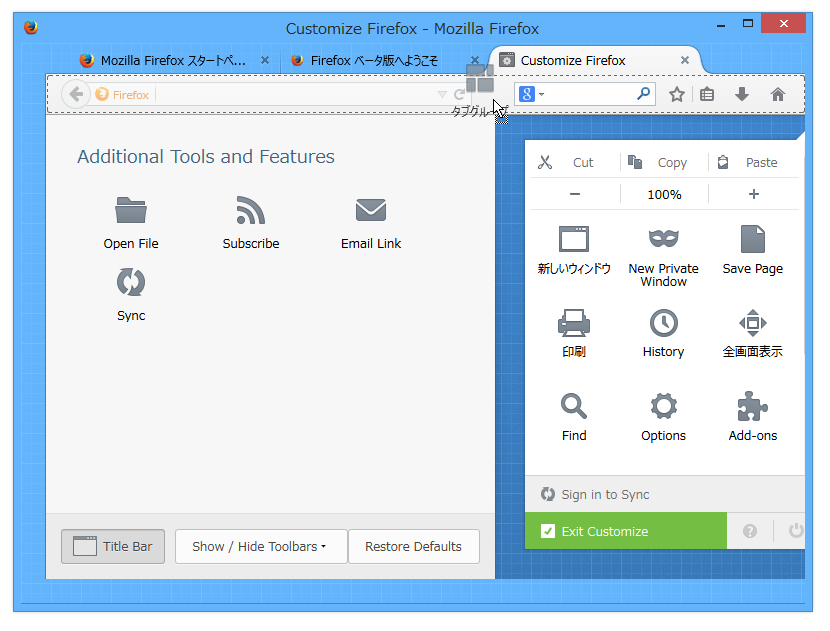Image resolution: width=830 pixels, height=631 pixels.
Task: Click the power quit icon in menu footer
Action: (x=796, y=530)
